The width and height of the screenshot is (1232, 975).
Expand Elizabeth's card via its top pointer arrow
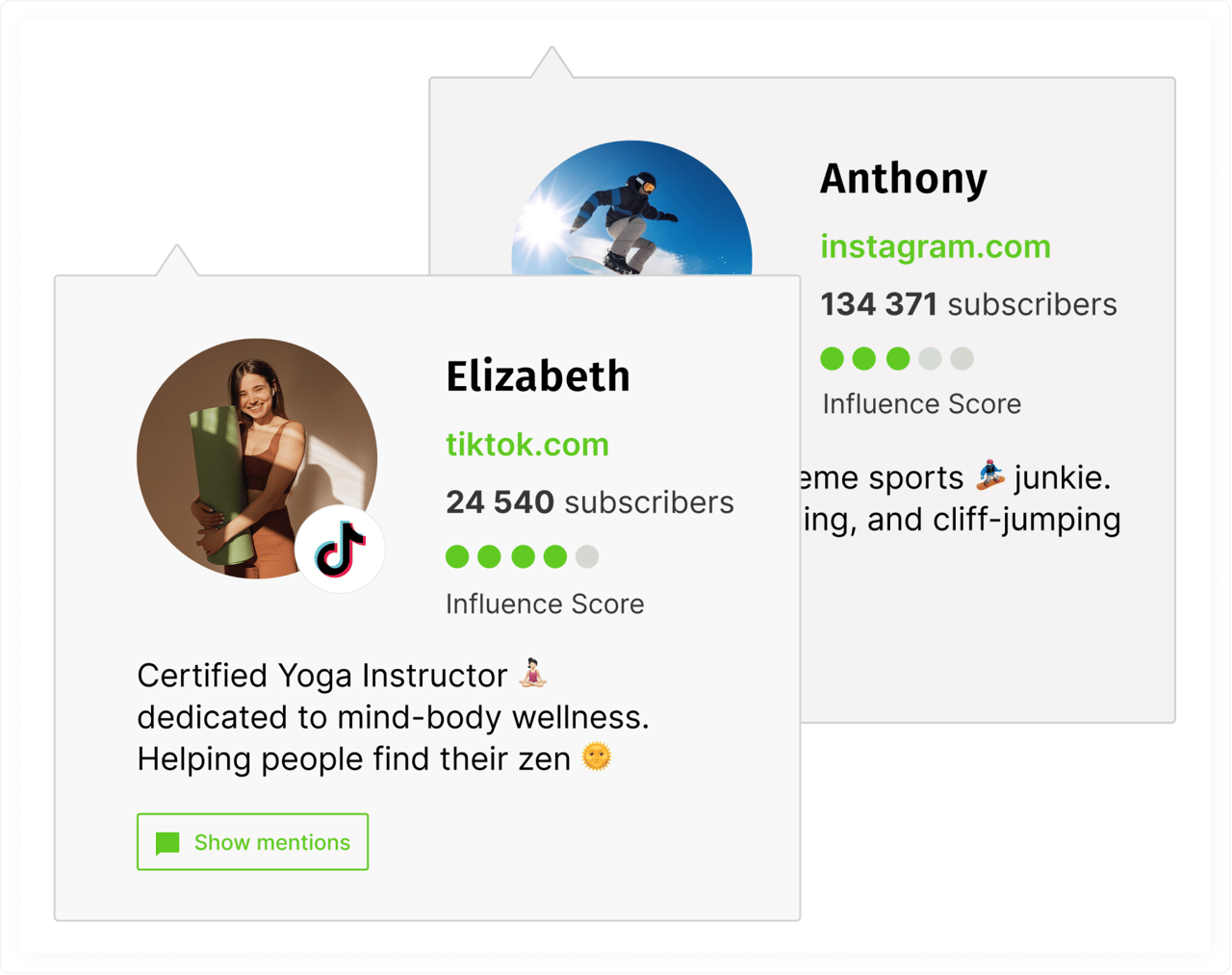pos(177,262)
